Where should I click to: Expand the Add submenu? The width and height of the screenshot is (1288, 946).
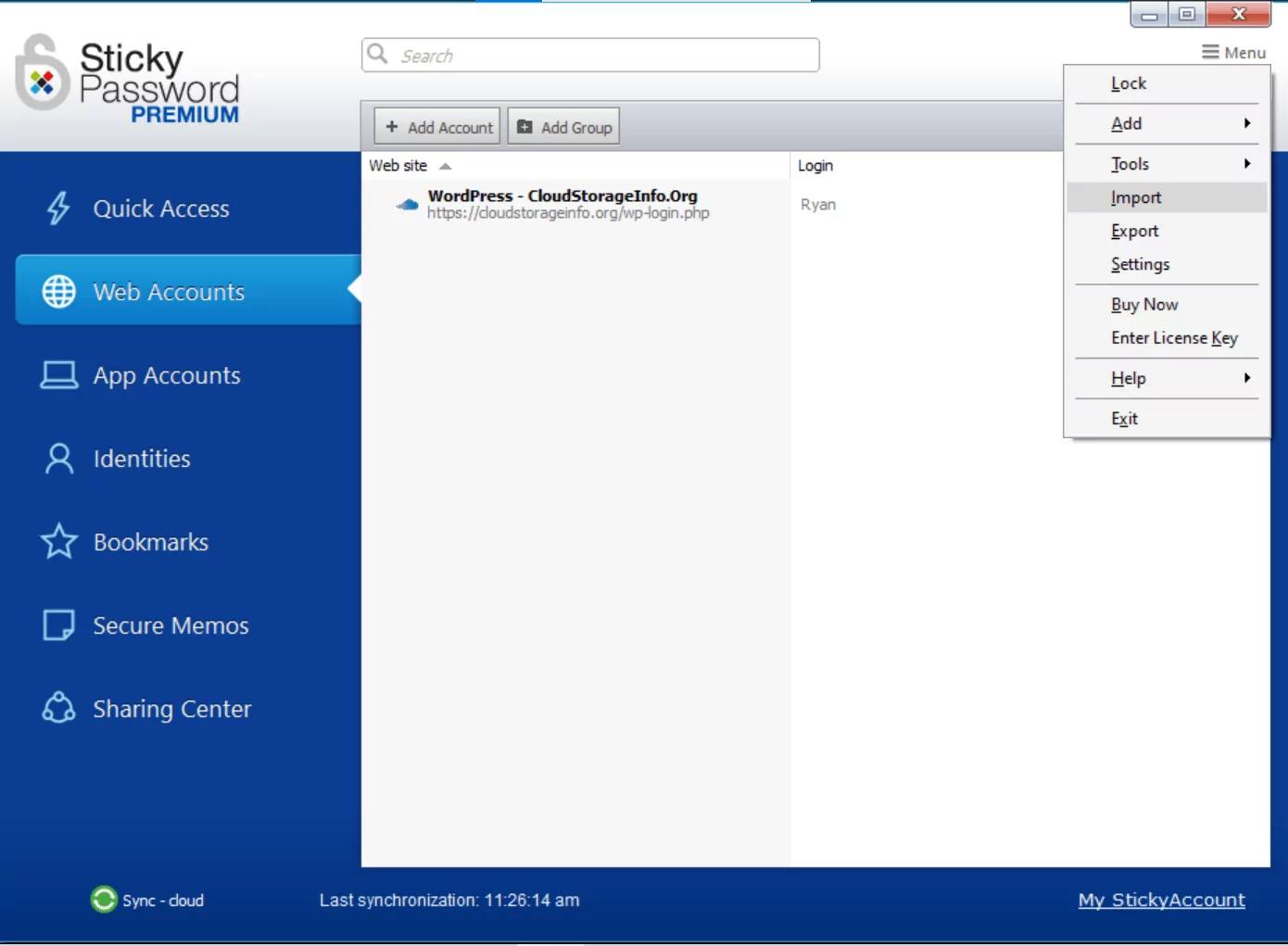coord(1126,123)
